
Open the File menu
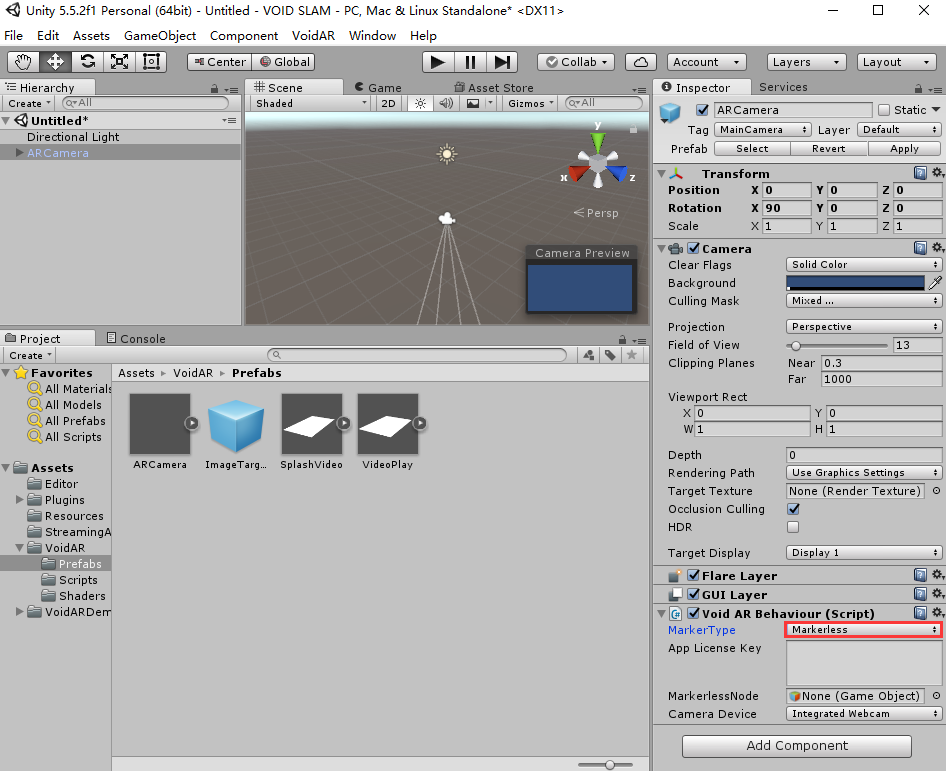click(13, 36)
